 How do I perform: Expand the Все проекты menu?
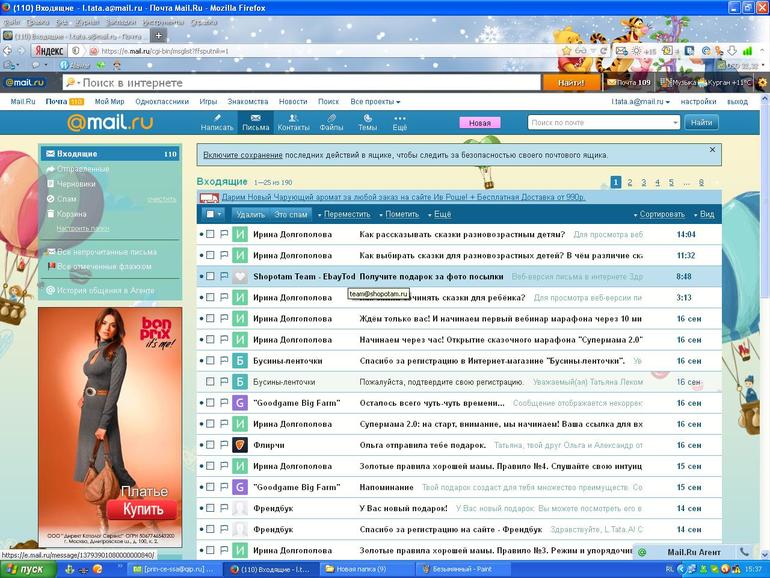point(374,101)
